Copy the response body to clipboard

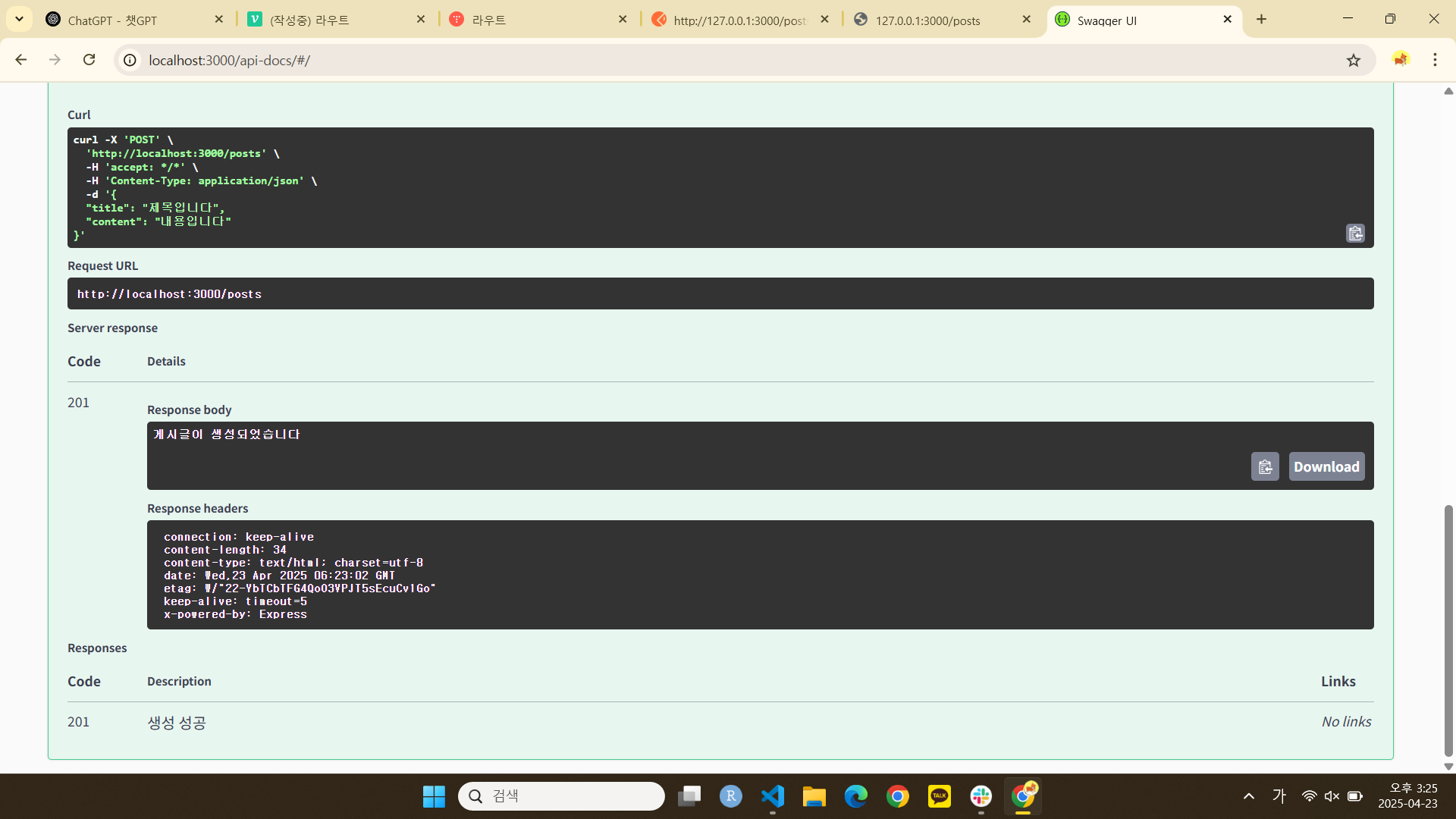pyautogui.click(x=1265, y=466)
